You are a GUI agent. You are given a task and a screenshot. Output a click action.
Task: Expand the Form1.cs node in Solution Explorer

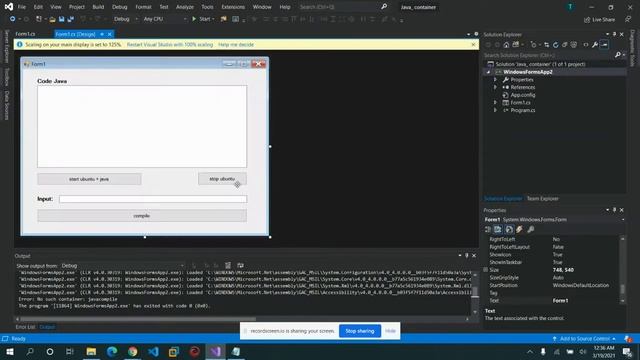pos(496,102)
